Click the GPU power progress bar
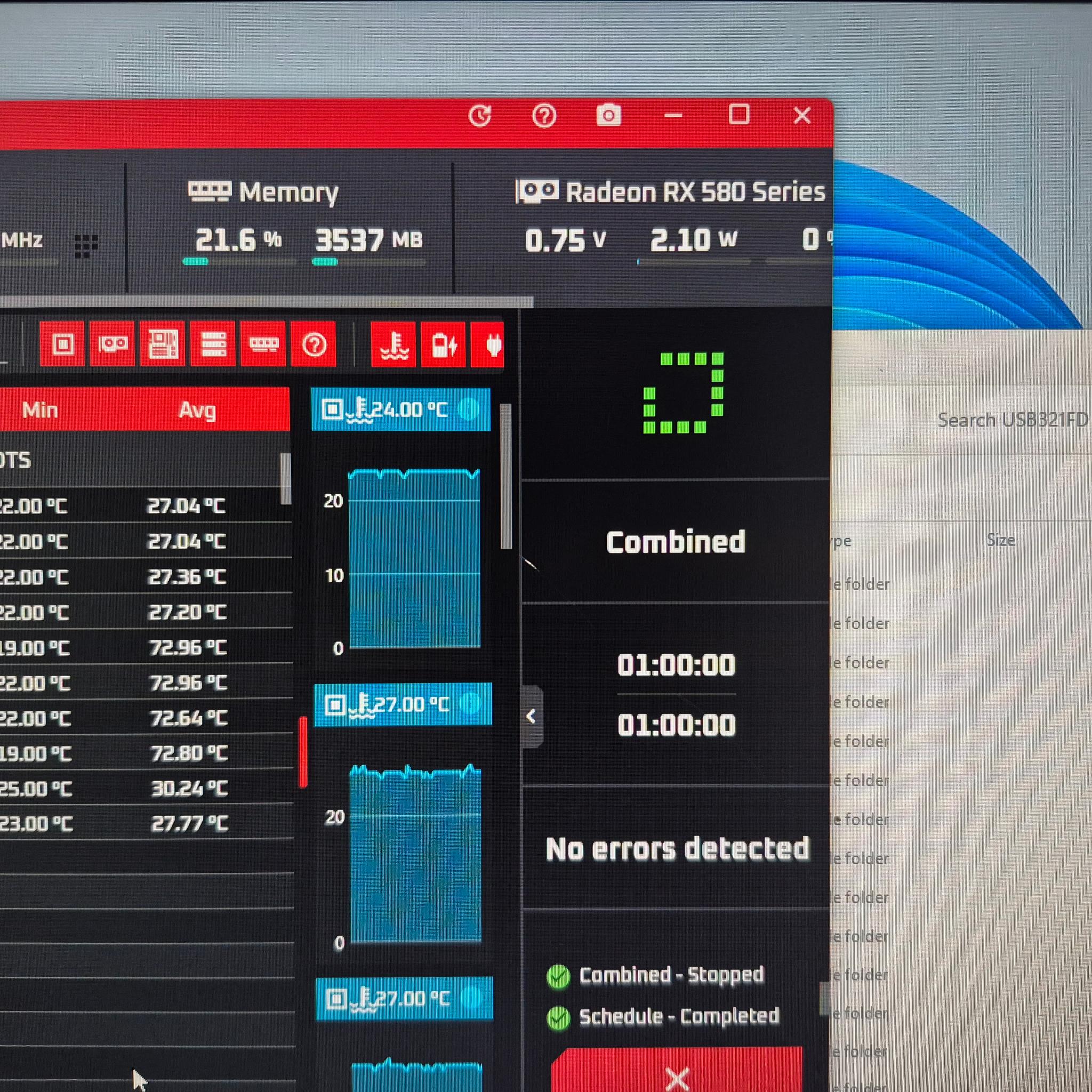The width and height of the screenshot is (1092, 1092). click(694, 262)
